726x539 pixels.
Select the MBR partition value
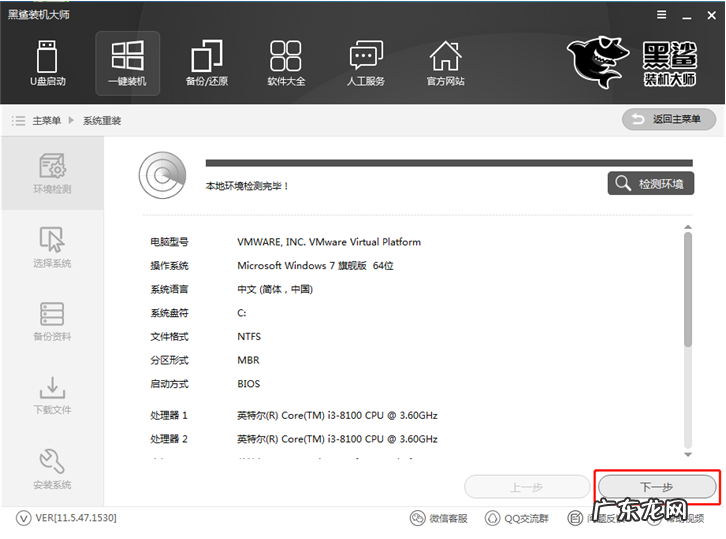[248, 360]
